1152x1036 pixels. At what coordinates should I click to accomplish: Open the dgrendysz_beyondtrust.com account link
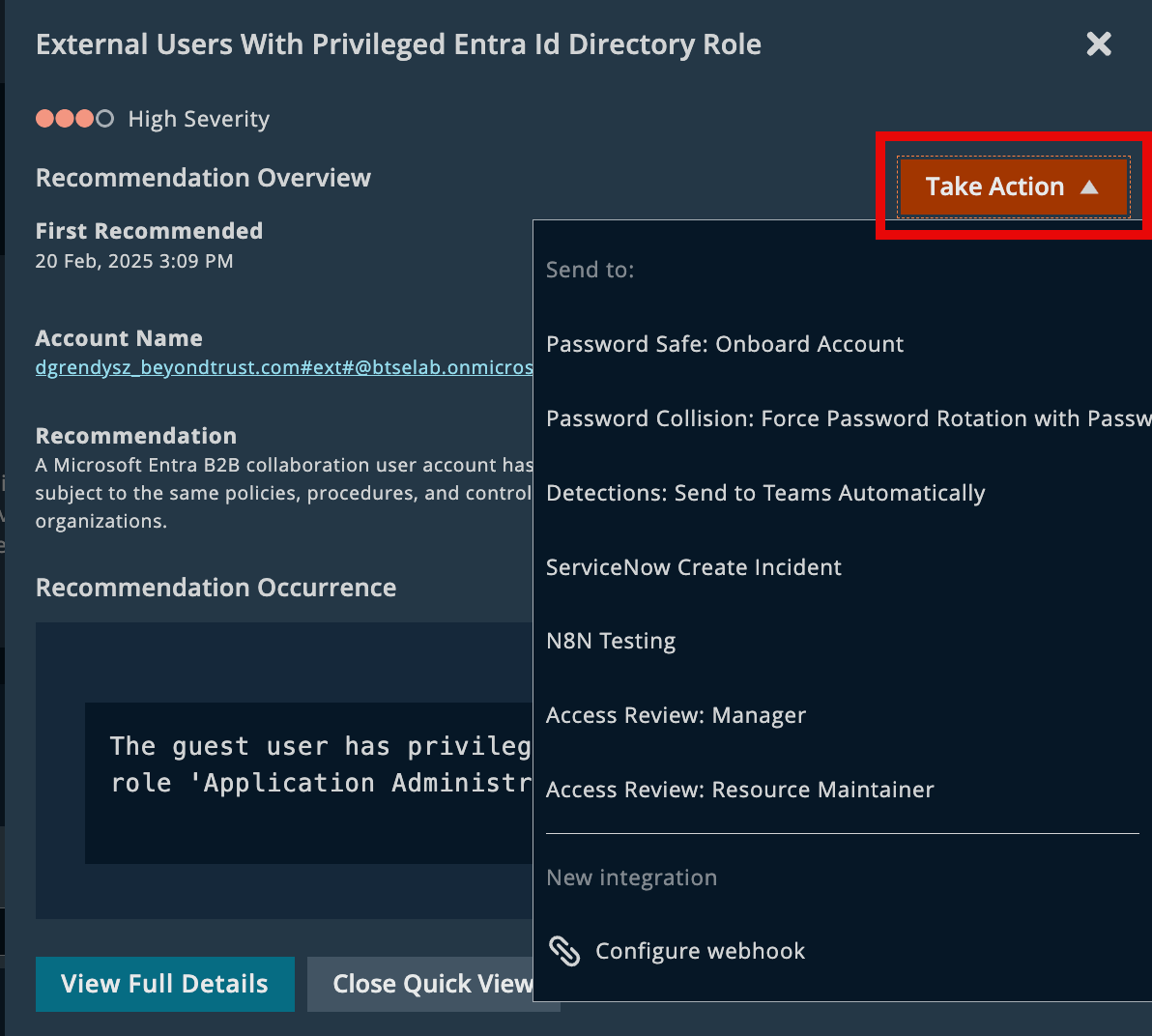[284, 366]
